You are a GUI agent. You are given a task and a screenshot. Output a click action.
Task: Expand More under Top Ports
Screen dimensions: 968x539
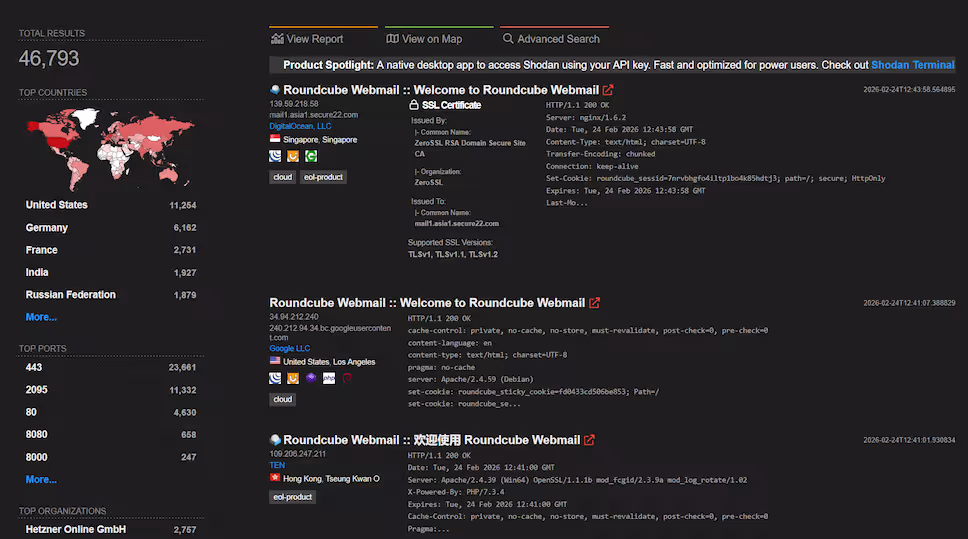[41, 479]
